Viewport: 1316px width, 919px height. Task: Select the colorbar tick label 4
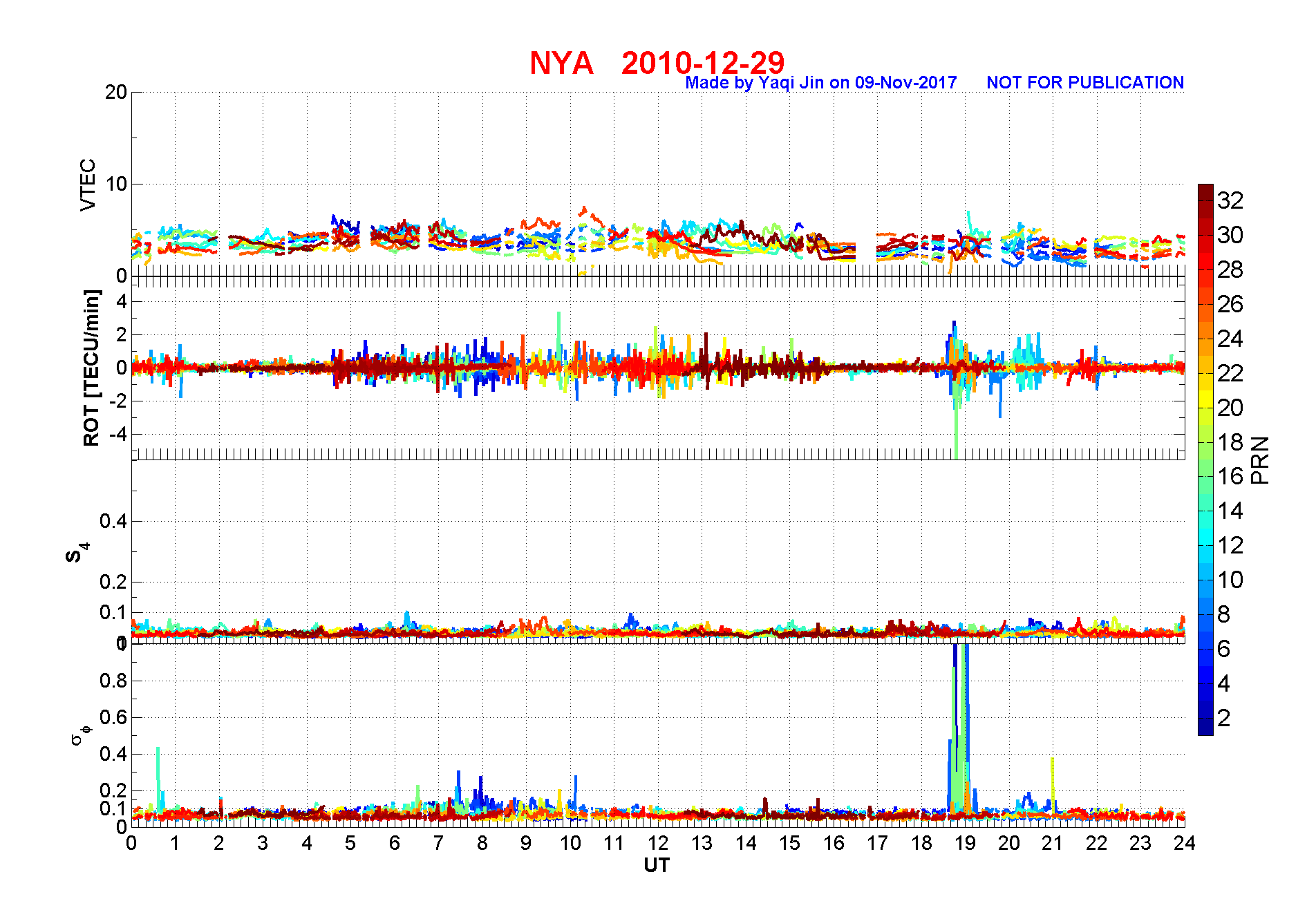pyautogui.click(x=1224, y=683)
